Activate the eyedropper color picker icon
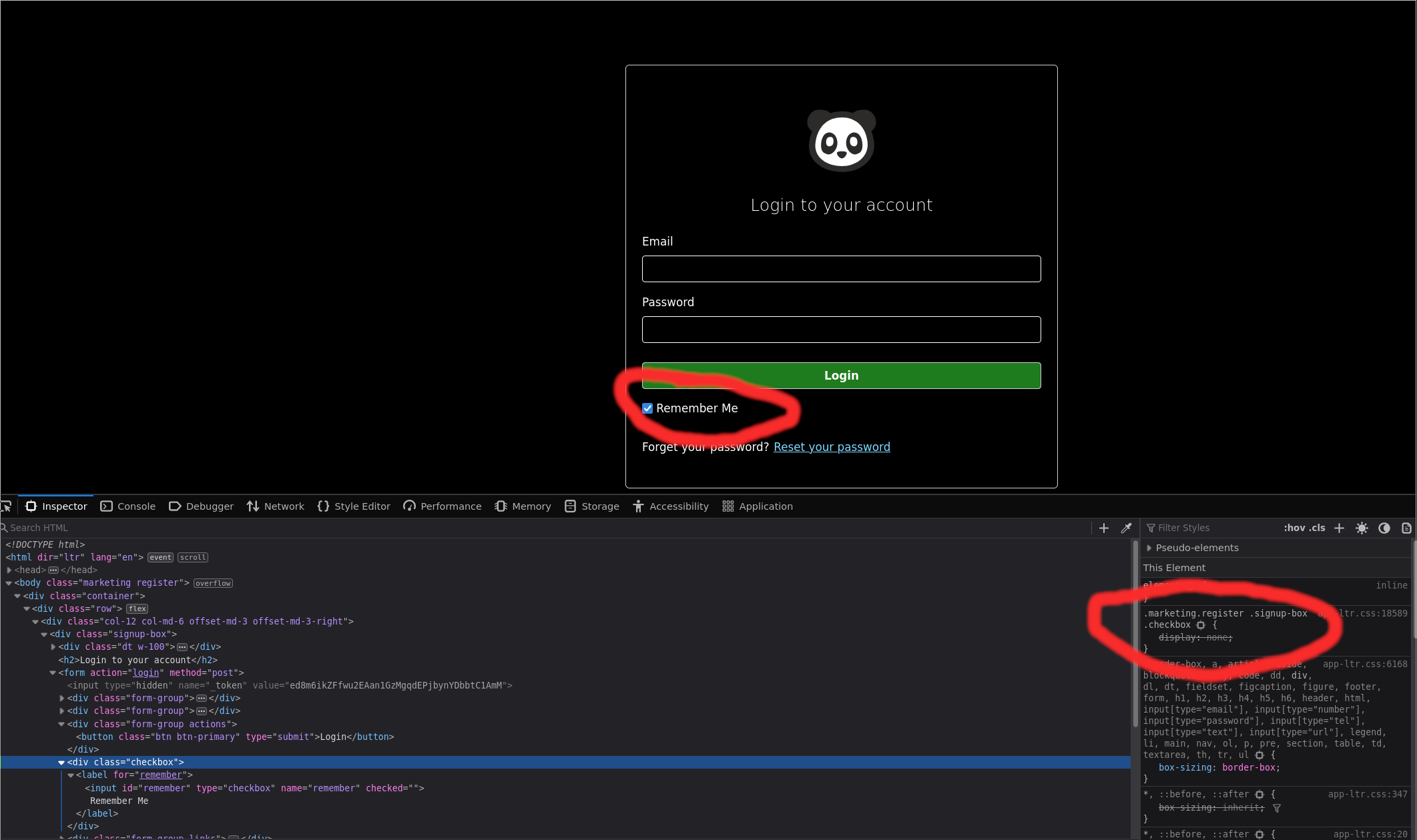The width and height of the screenshot is (1417, 840). click(1126, 528)
